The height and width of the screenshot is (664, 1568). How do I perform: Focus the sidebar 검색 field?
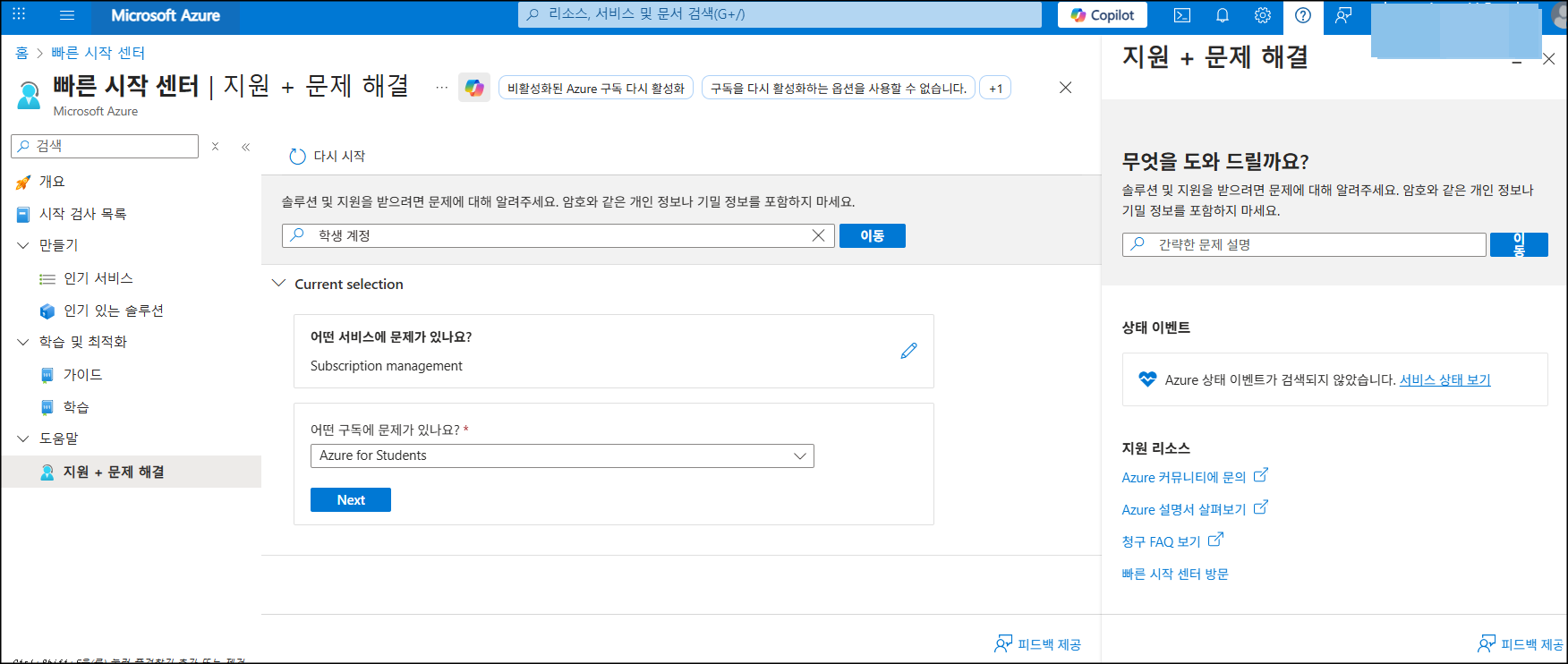[x=105, y=146]
